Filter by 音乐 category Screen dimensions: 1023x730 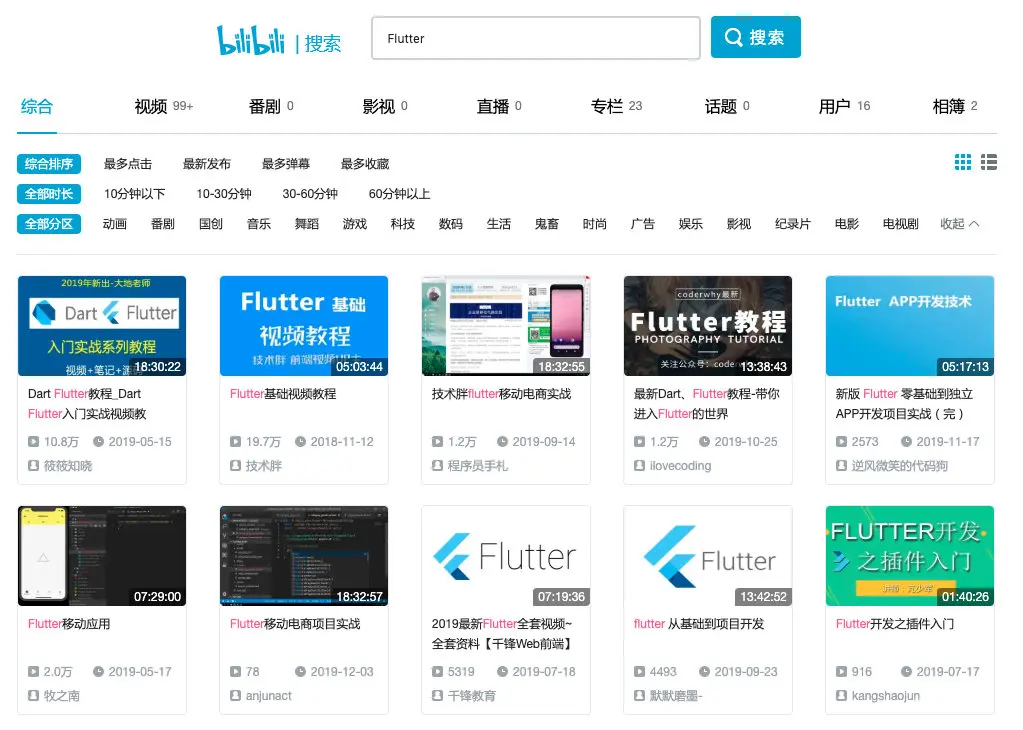(259, 224)
